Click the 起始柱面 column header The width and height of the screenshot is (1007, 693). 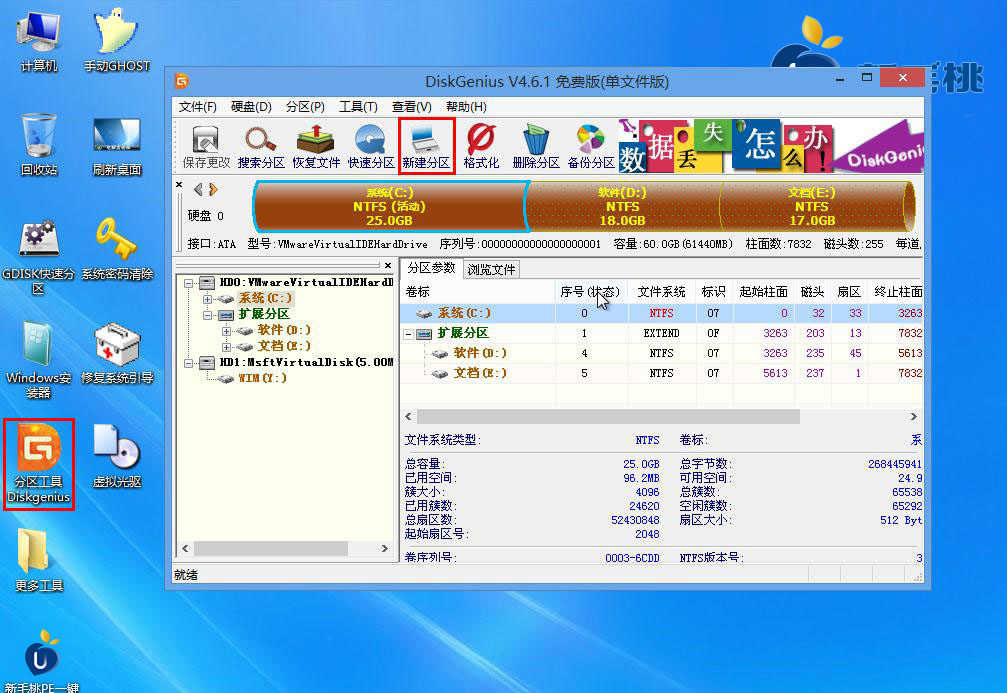coord(763,292)
